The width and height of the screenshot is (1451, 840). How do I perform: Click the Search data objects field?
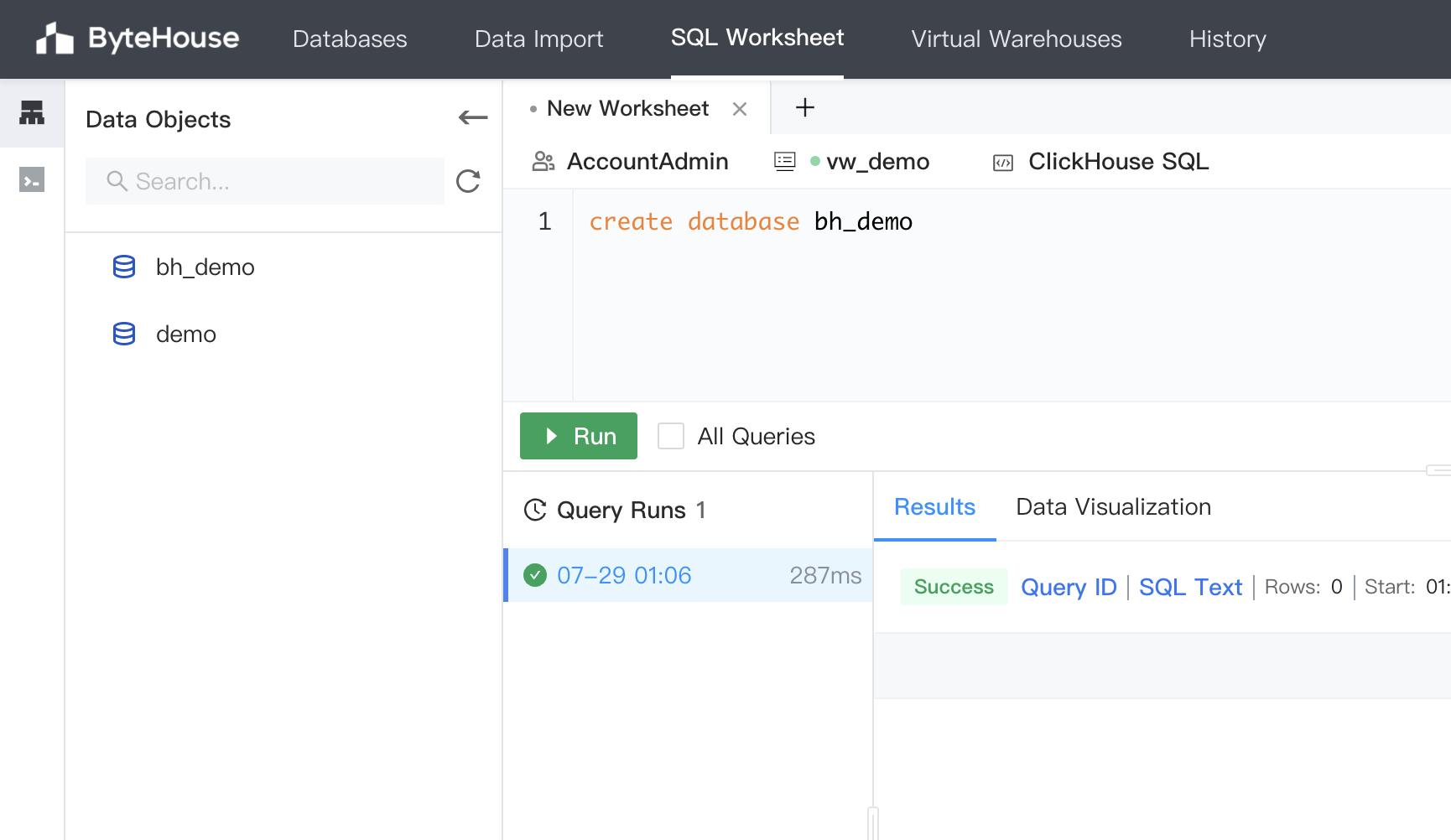pyautogui.click(x=265, y=181)
